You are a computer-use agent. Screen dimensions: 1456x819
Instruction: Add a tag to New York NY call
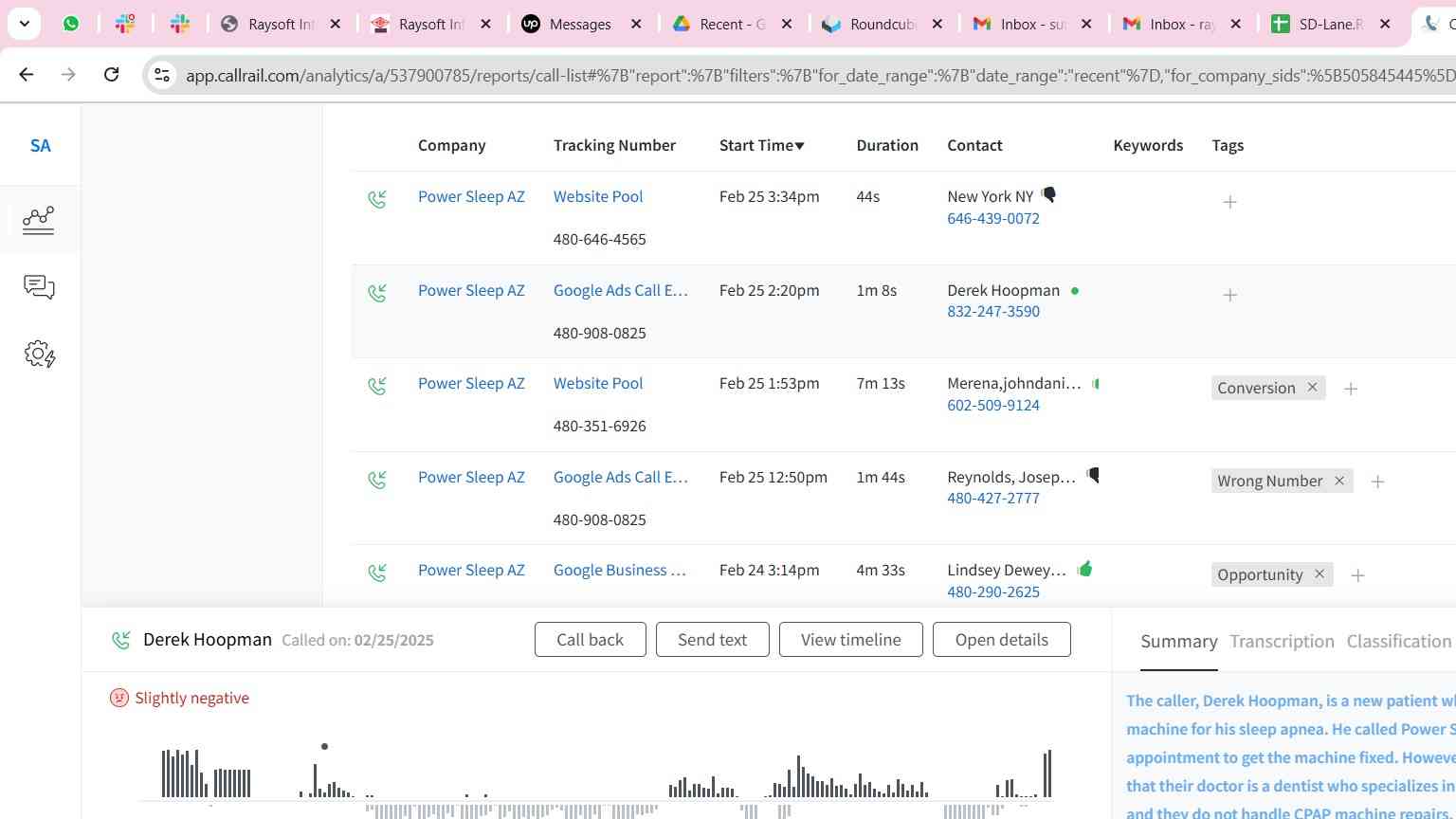[x=1229, y=202]
